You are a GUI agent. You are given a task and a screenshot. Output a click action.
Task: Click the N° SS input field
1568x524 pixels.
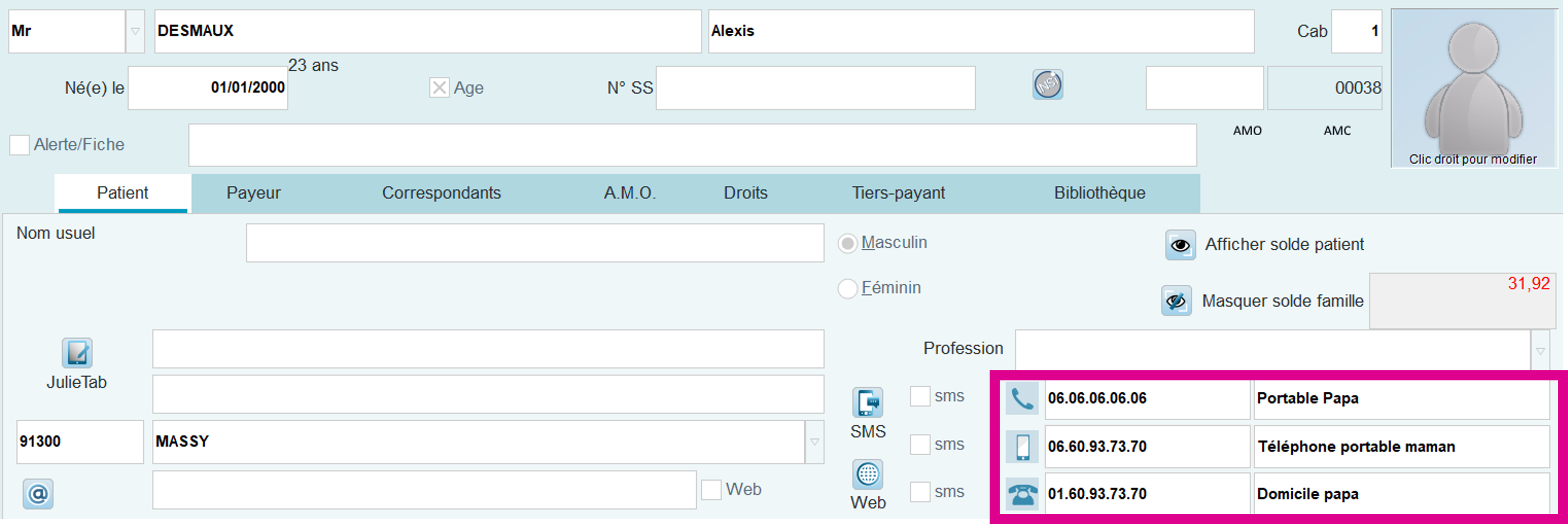pyautogui.click(x=816, y=88)
